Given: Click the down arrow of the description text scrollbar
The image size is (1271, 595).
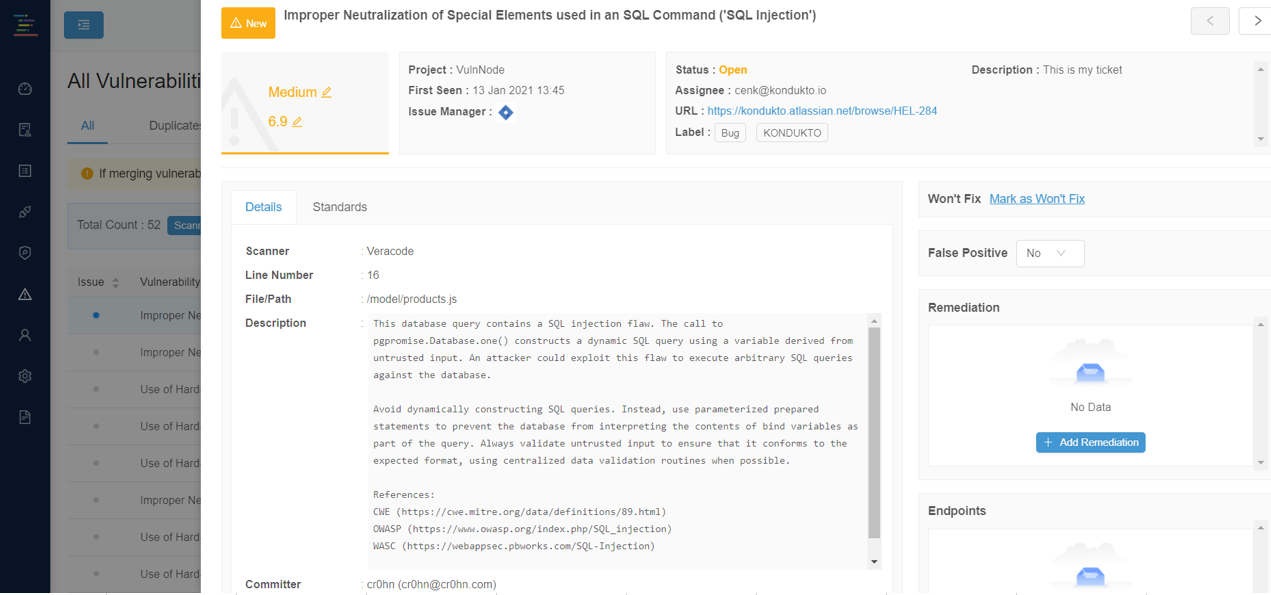Looking at the screenshot, I should (874, 561).
